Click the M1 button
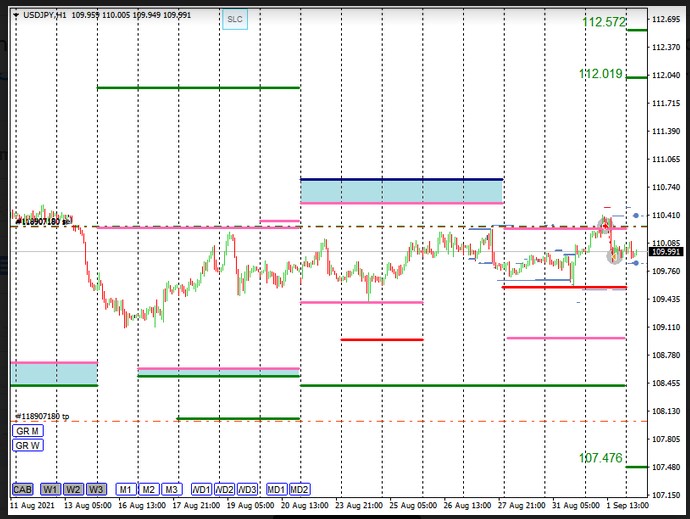690x519 pixels. click(x=126, y=489)
